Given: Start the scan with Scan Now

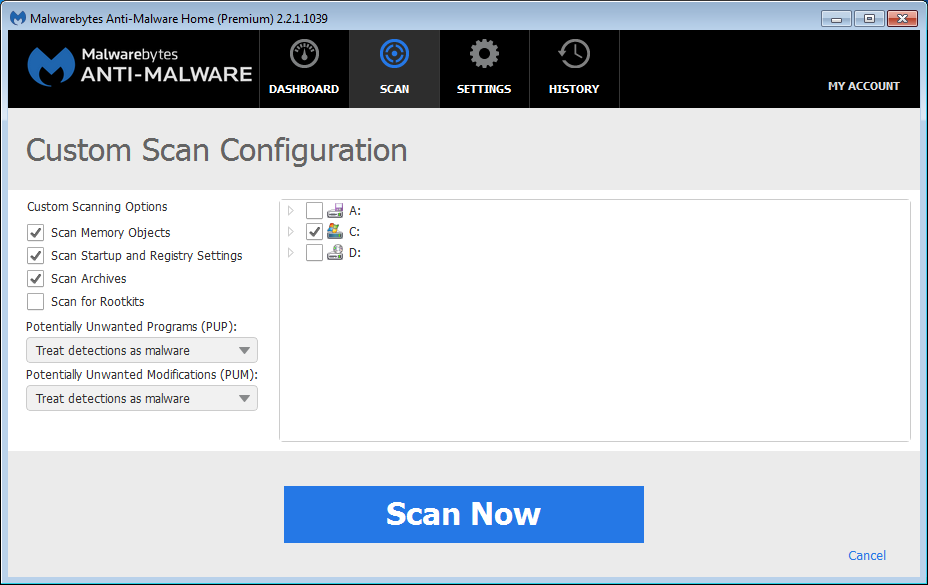Looking at the screenshot, I should tap(464, 515).
